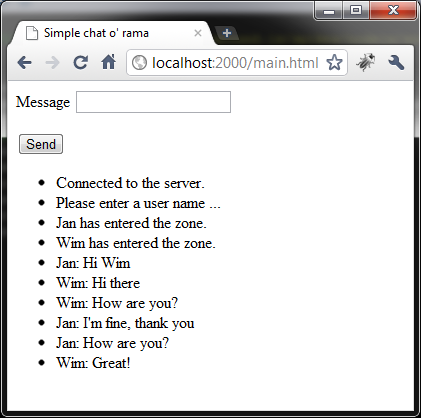Minimize the browser window
Screen dimensions: 421x418
pyautogui.click(x=329, y=11)
